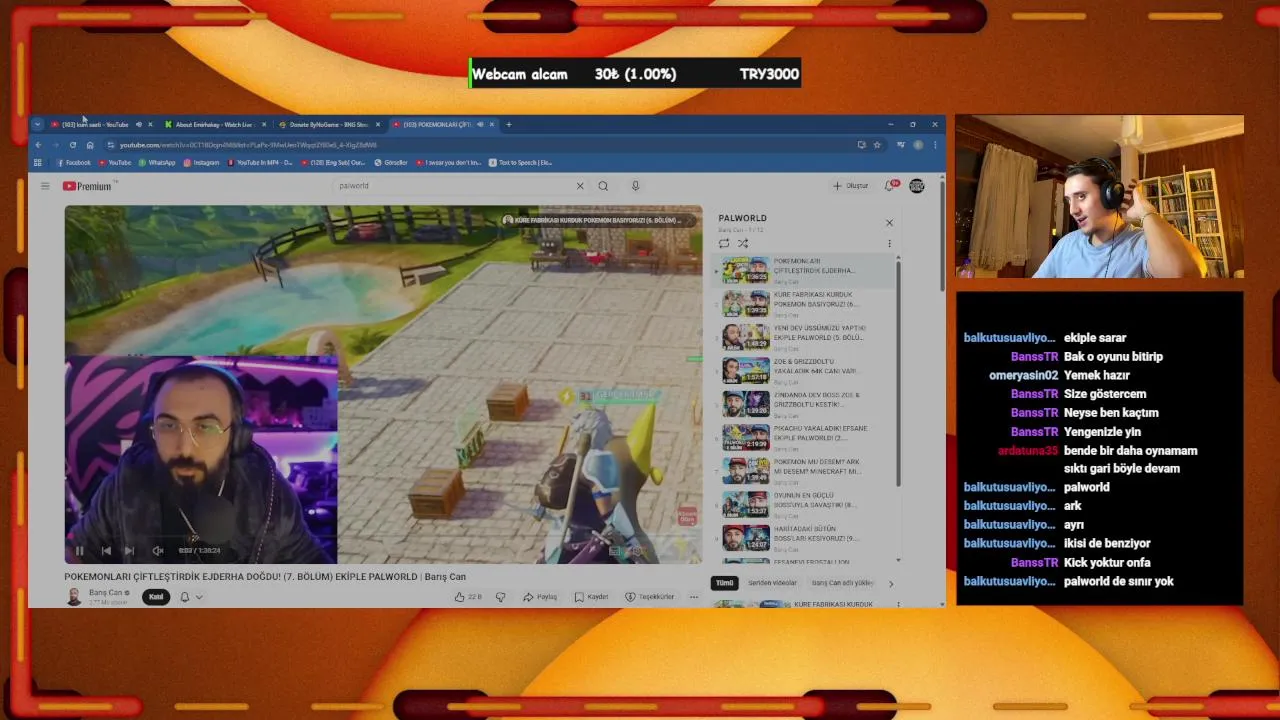Open PALWORLD playlist options menu
This screenshot has width=1280, height=720.
tap(889, 243)
